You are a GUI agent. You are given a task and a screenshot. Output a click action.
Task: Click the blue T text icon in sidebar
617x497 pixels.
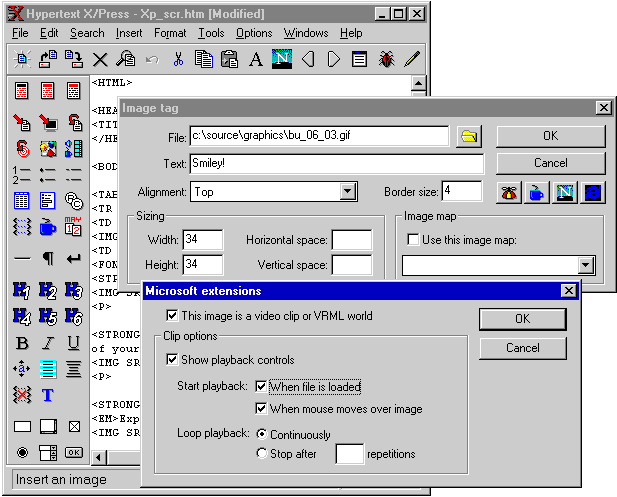coord(48,395)
